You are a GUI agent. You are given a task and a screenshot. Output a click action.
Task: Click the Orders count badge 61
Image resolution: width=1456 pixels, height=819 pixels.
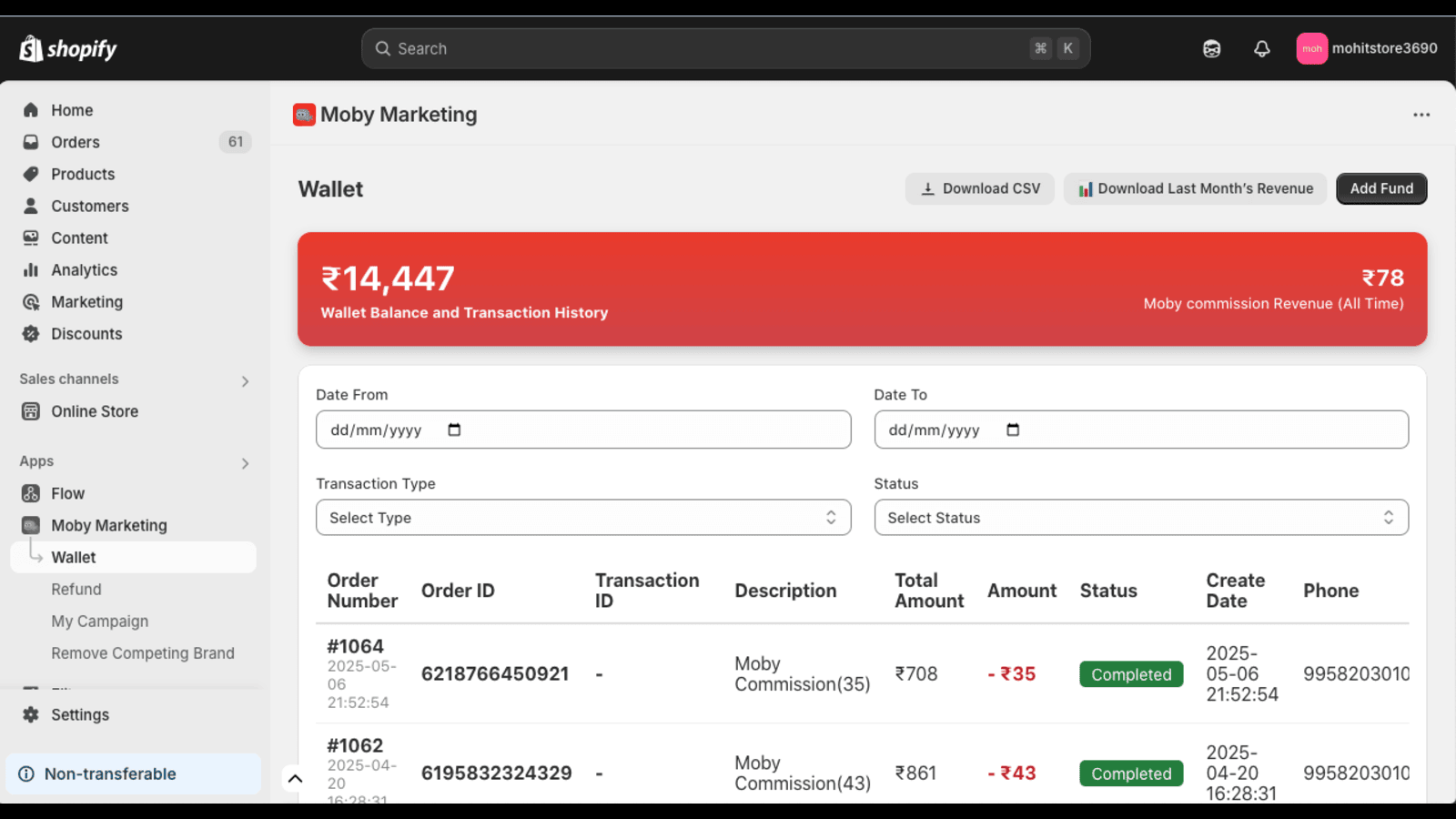point(236,142)
